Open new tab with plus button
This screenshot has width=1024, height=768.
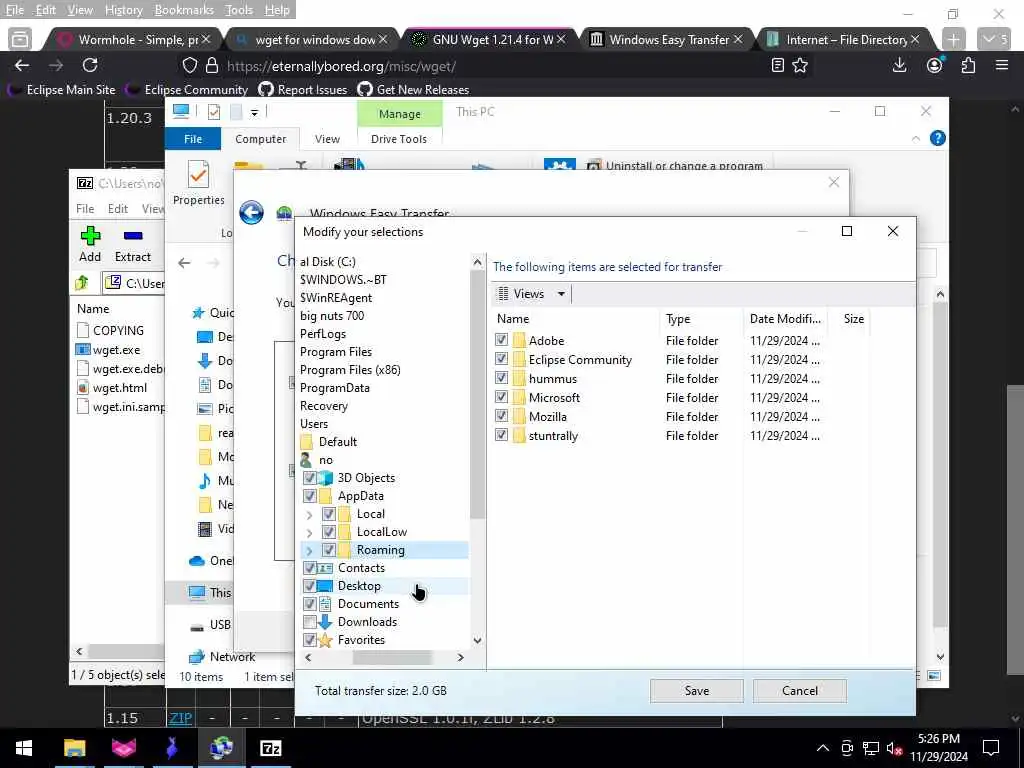pyautogui.click(x=953, y=39)
